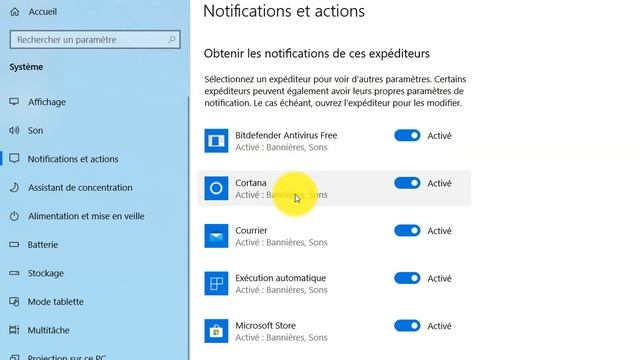Click the Accueil home icon
Screen dimensions: 640x360
point(15,12)
